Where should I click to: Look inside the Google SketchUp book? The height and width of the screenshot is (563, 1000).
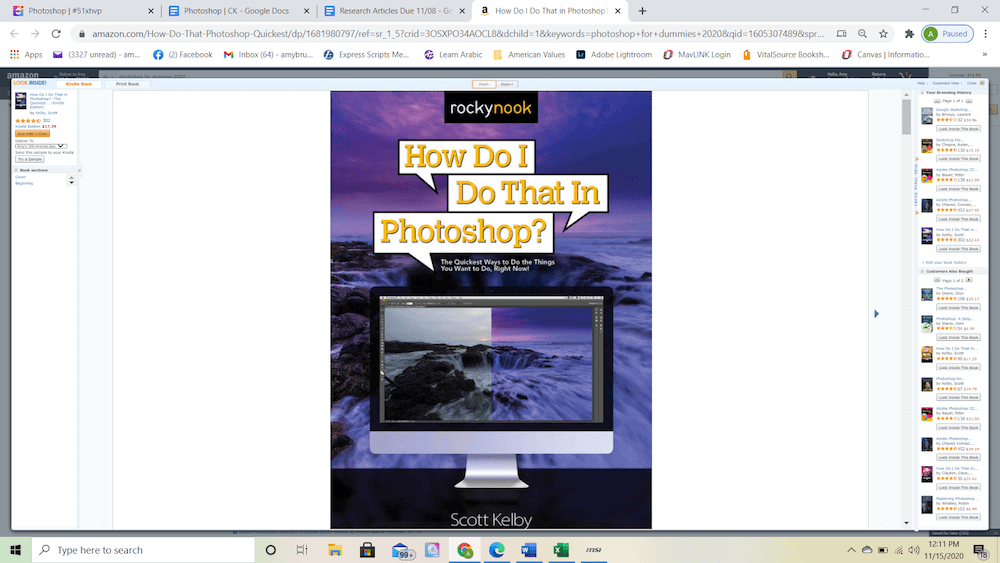click(959, 129)
